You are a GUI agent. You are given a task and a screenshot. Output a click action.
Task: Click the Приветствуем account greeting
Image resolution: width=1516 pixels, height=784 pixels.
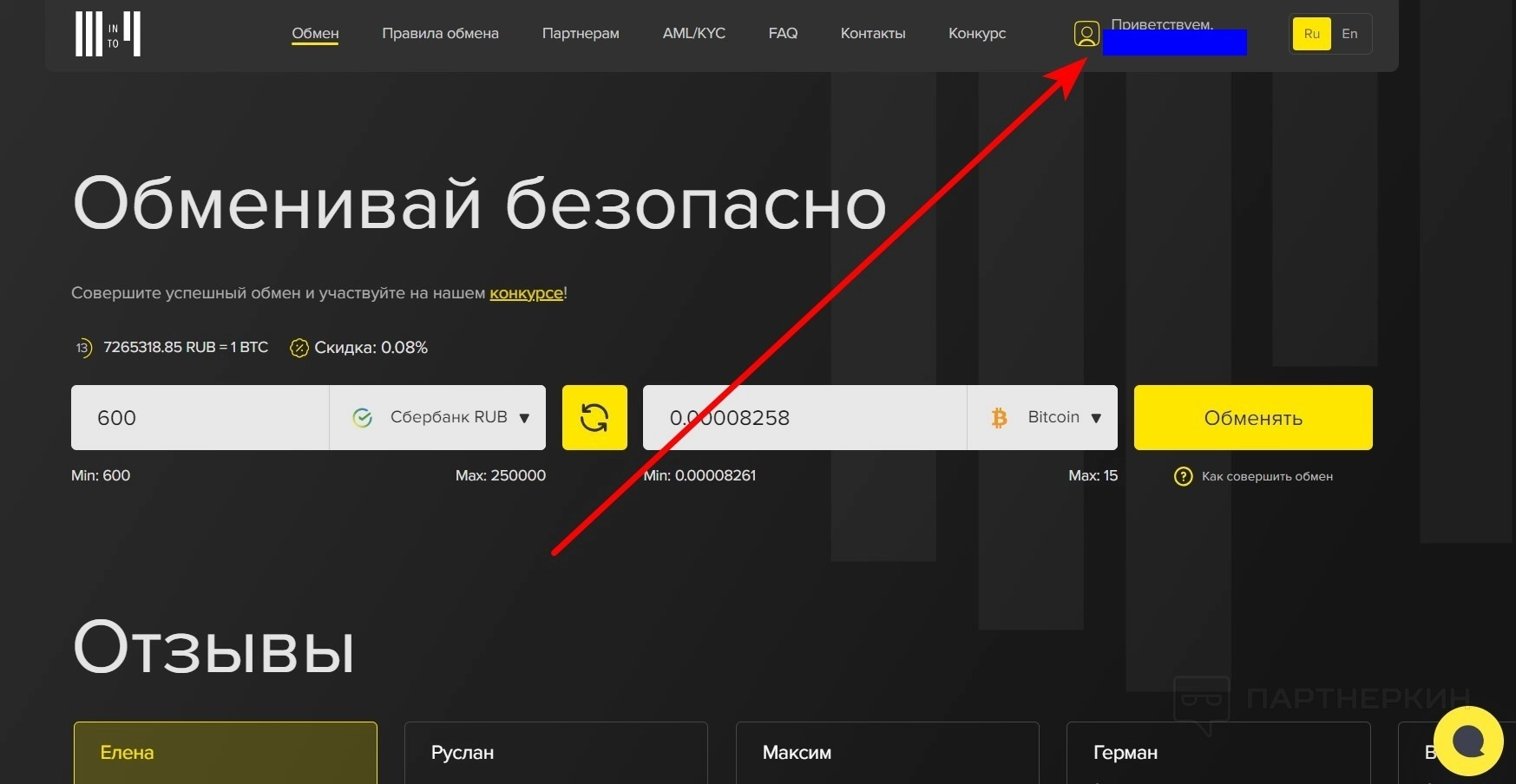pyautogui.click(x=1162, y=24)
